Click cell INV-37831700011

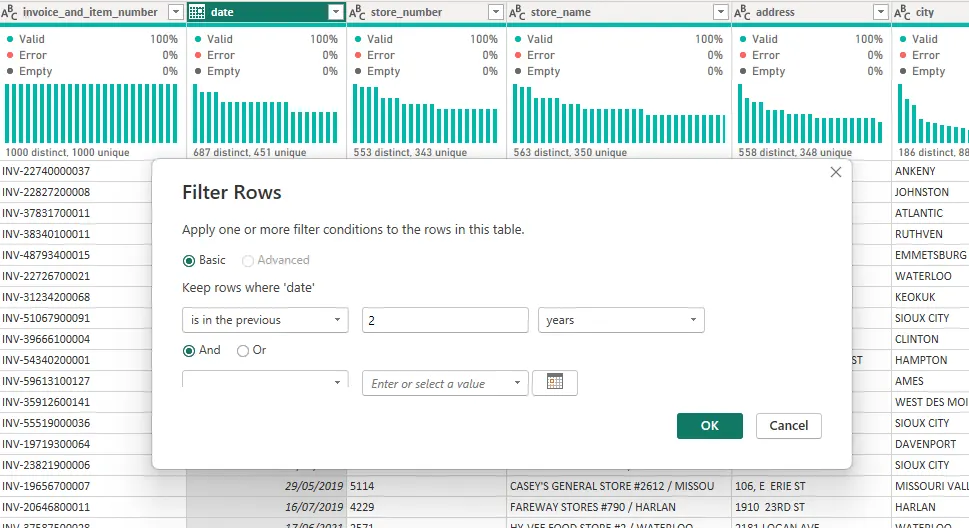[76, 213]
